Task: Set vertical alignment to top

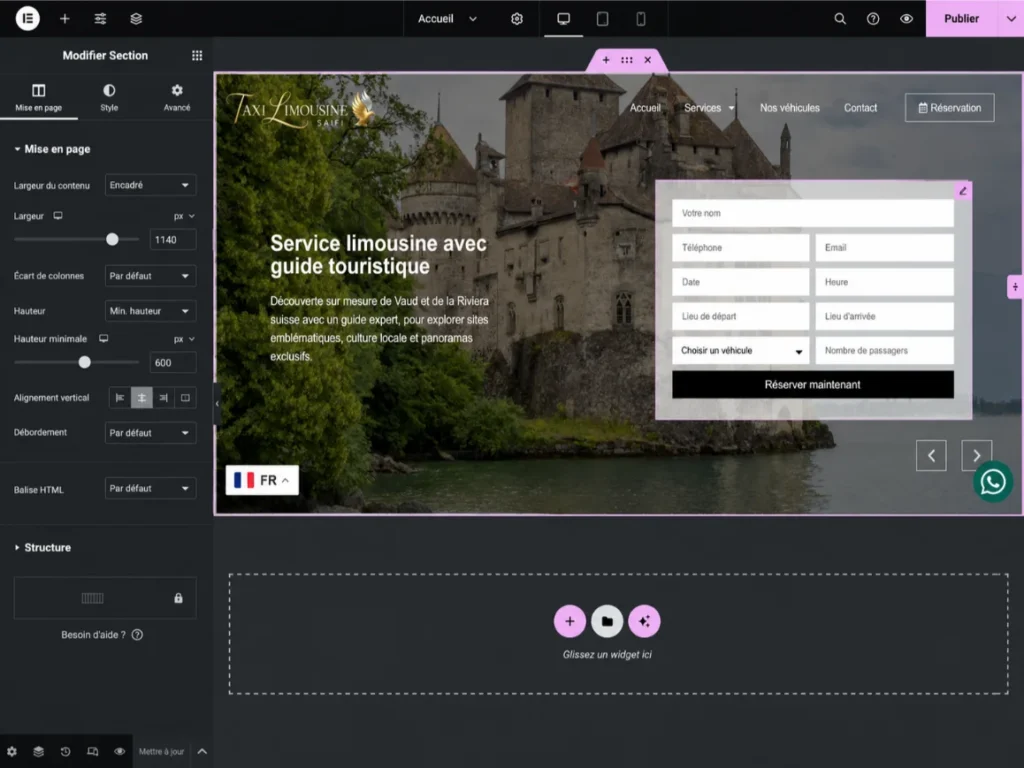Action: point(120,398)
